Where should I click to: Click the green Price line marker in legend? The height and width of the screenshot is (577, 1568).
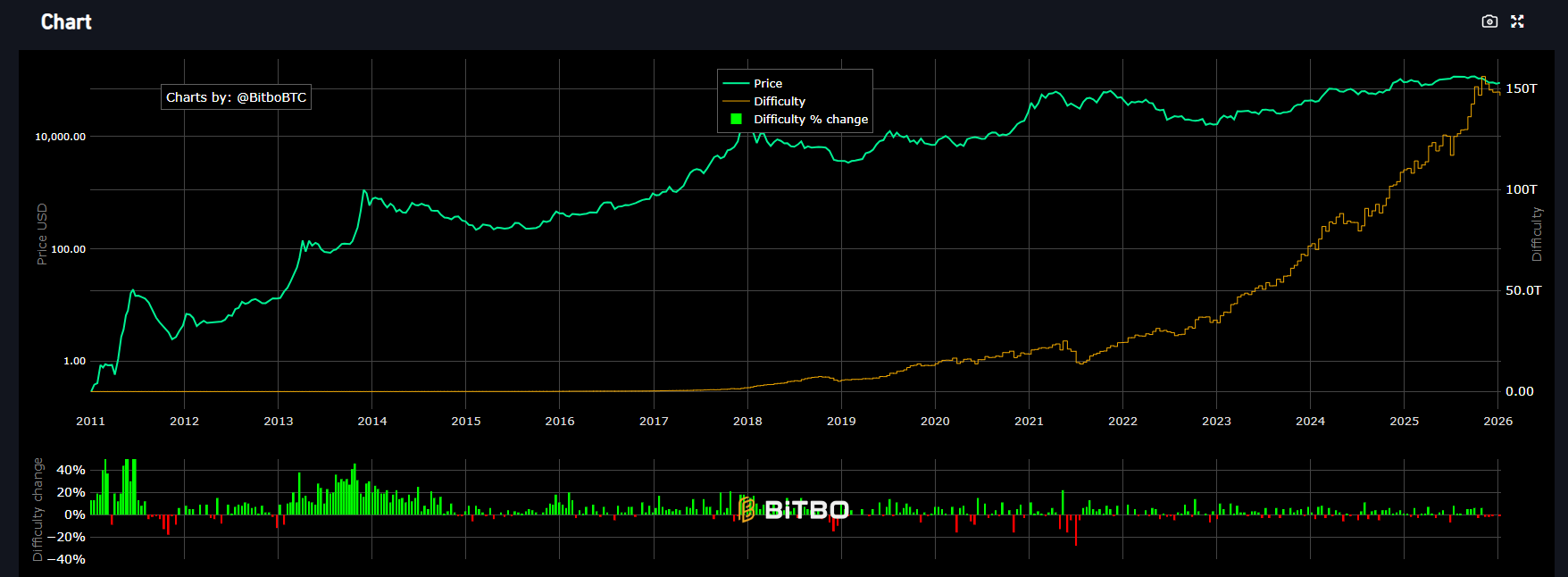coord(735,83)
